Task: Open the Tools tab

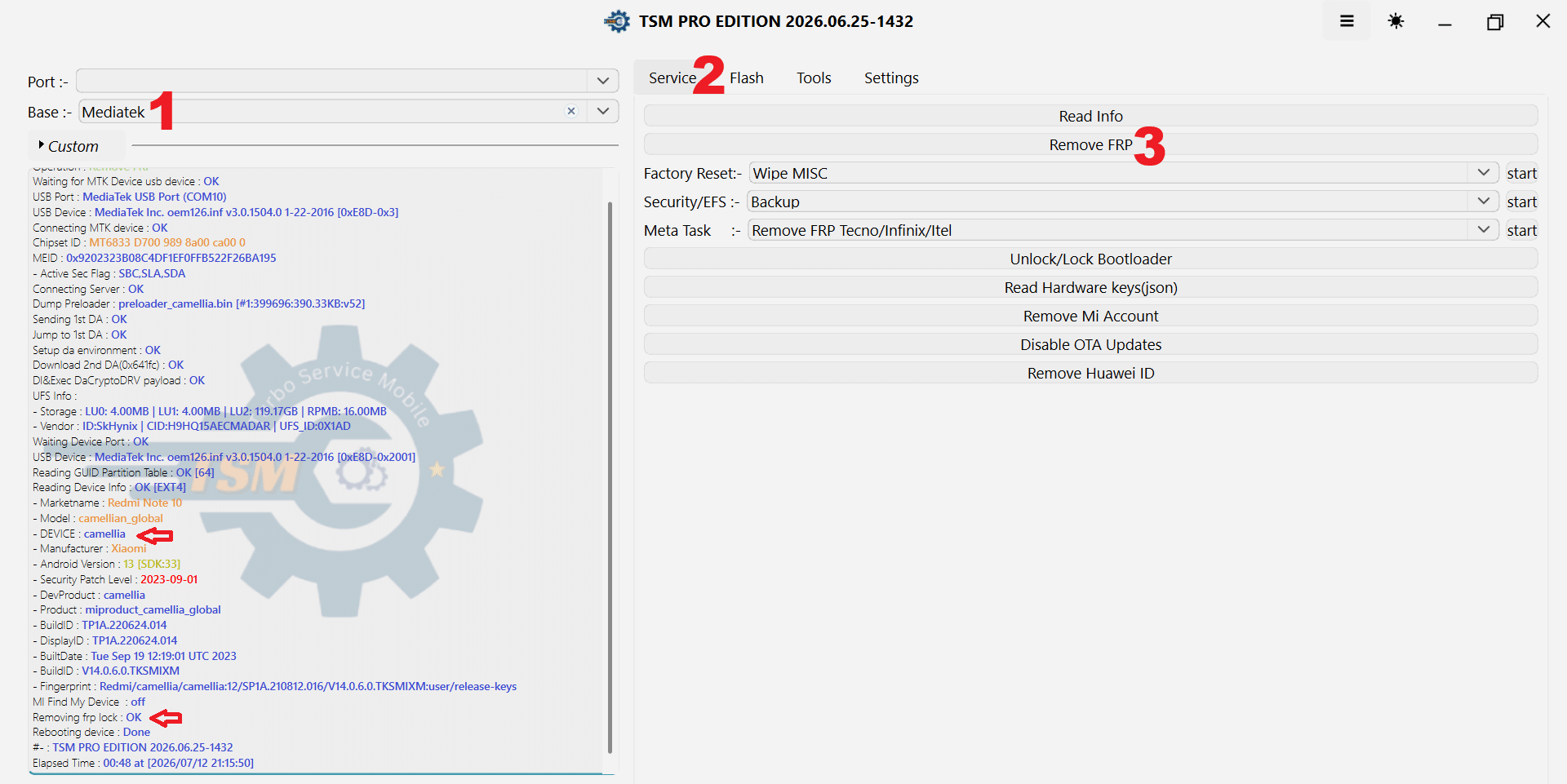Action: pos(814,78)
